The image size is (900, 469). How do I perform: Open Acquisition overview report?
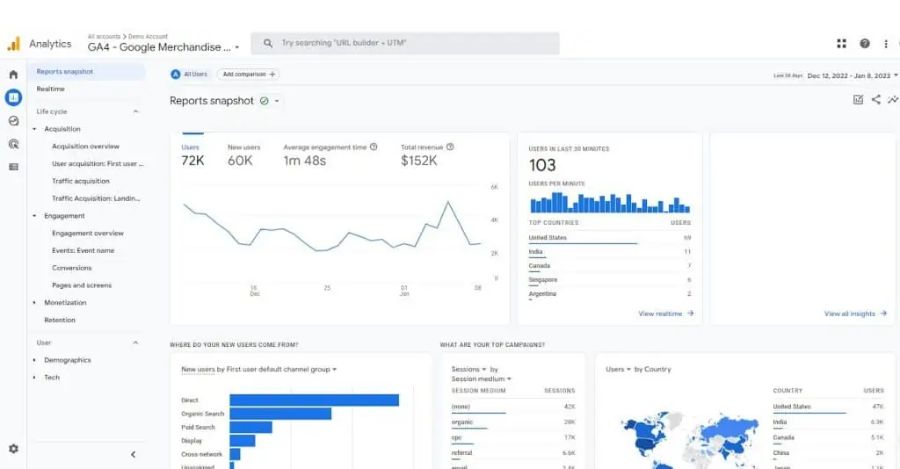[86, 146]
